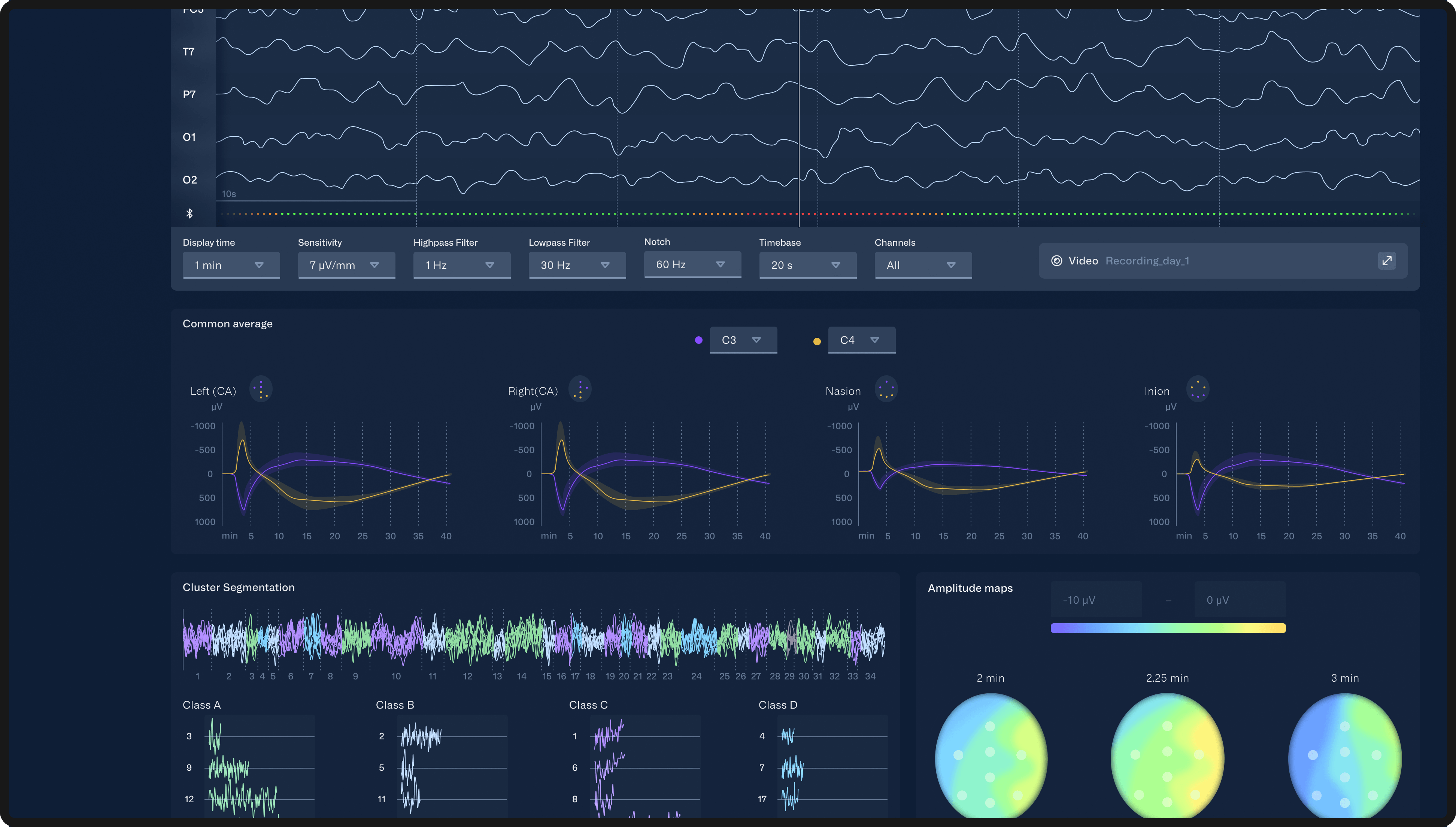This screenshot has width=1456, height=827.
Task: Click segment number 34 on cluster axis
Action: pos(870,676)
